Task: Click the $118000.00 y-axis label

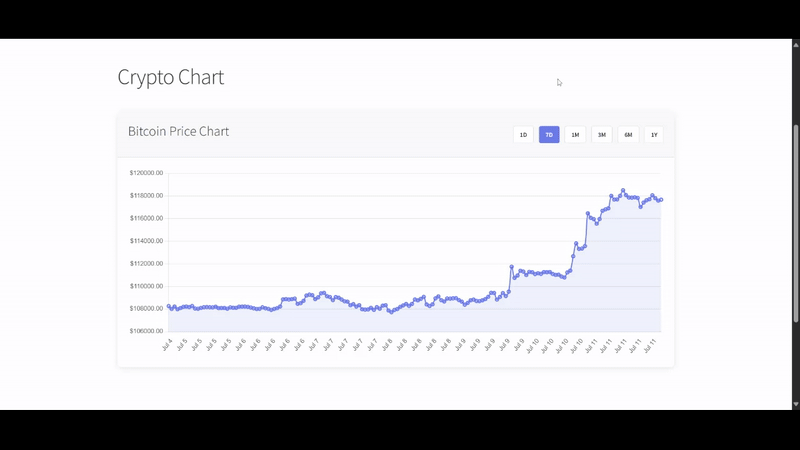Action: coord(146,196)
